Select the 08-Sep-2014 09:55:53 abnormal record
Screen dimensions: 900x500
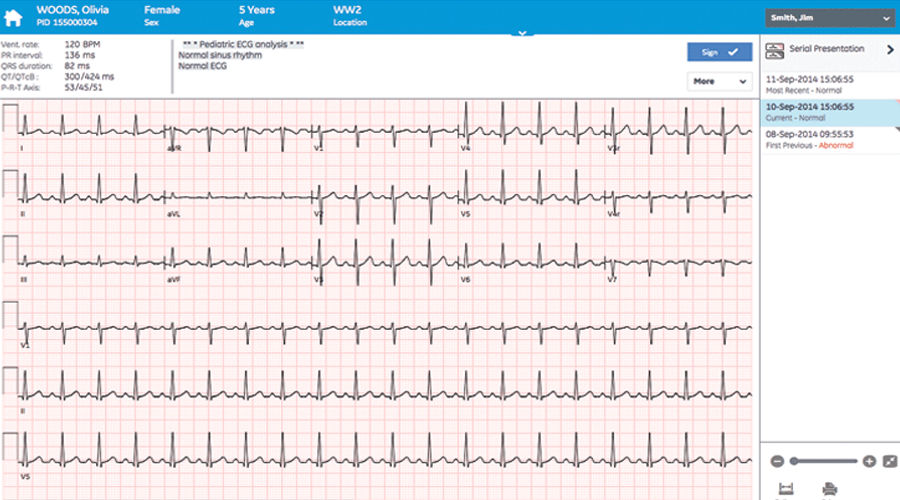[829, 139]
